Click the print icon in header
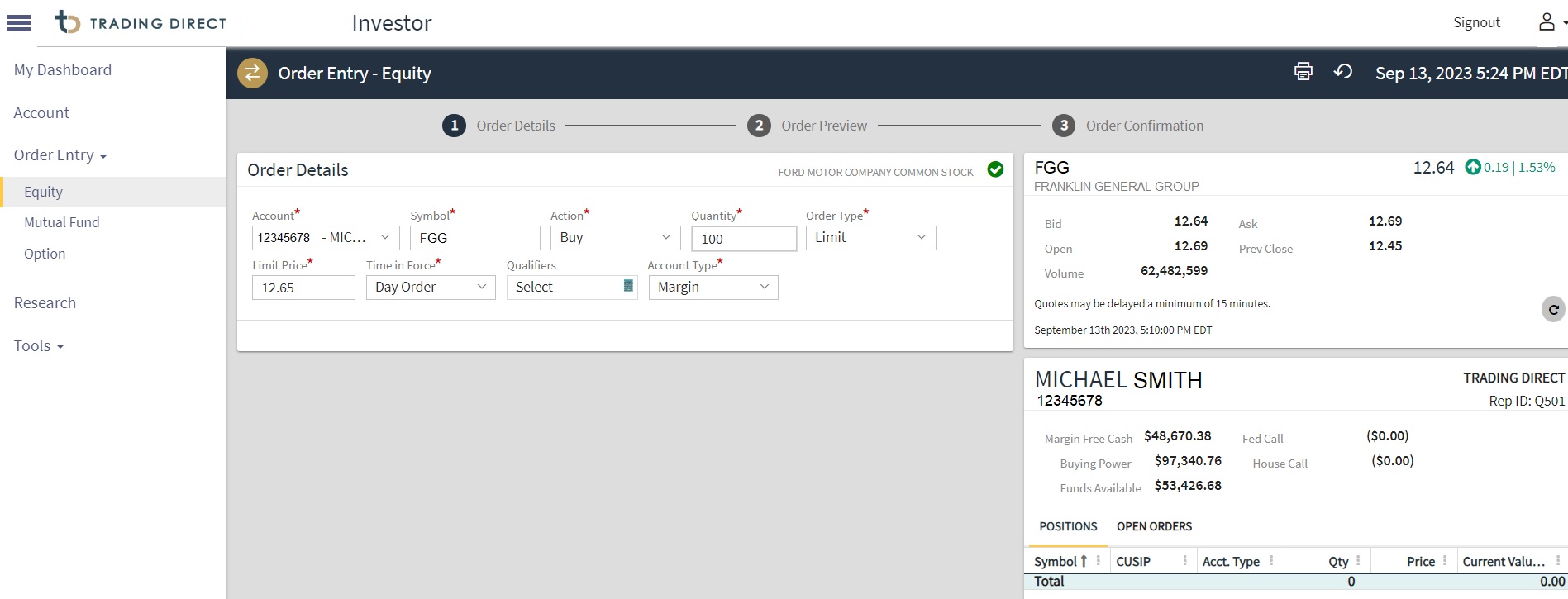The width and height of the screenshot is (1568, 599). (x=1303, y=72)
